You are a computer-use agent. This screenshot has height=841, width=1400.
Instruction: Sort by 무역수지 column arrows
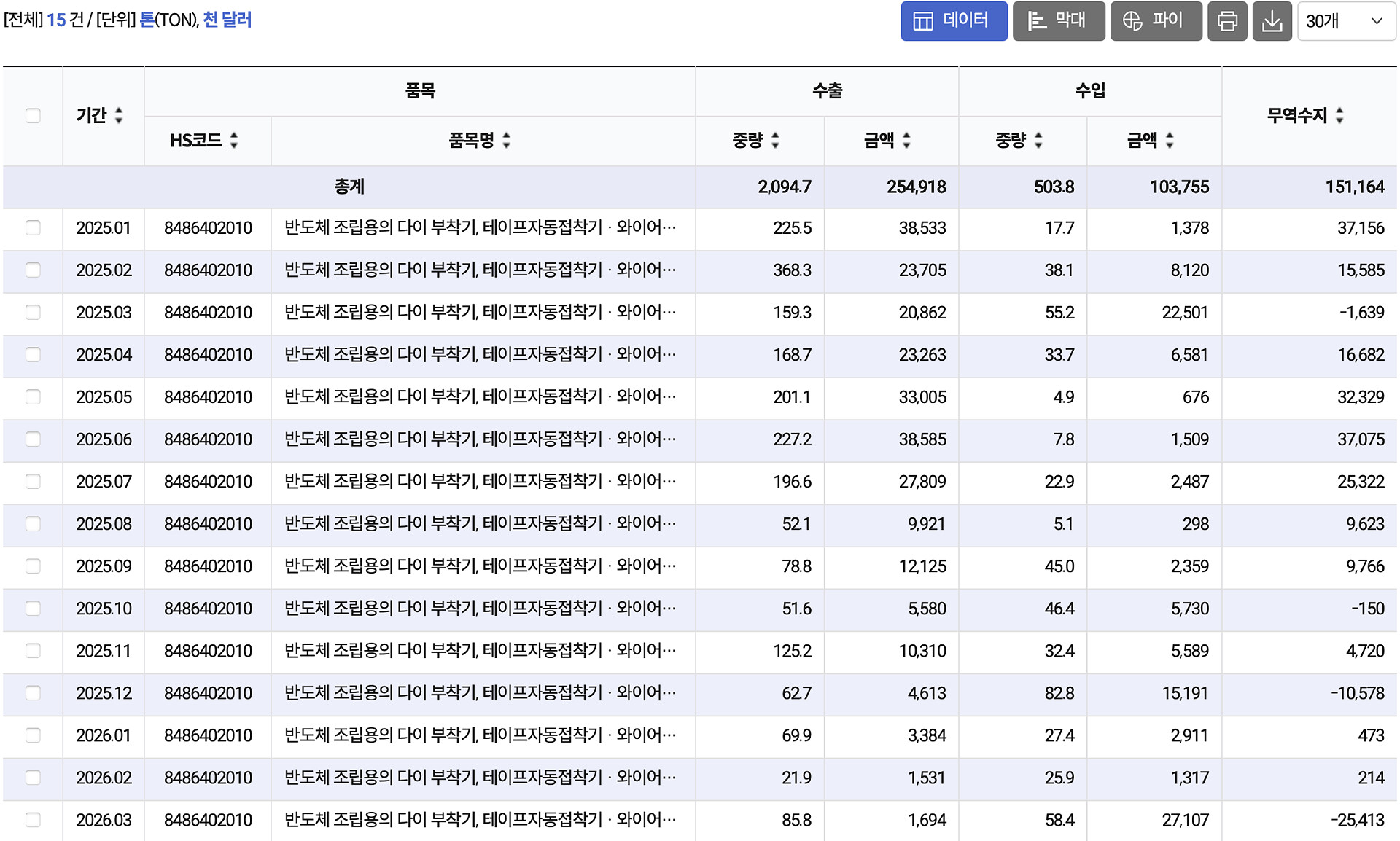[1339, 115]
